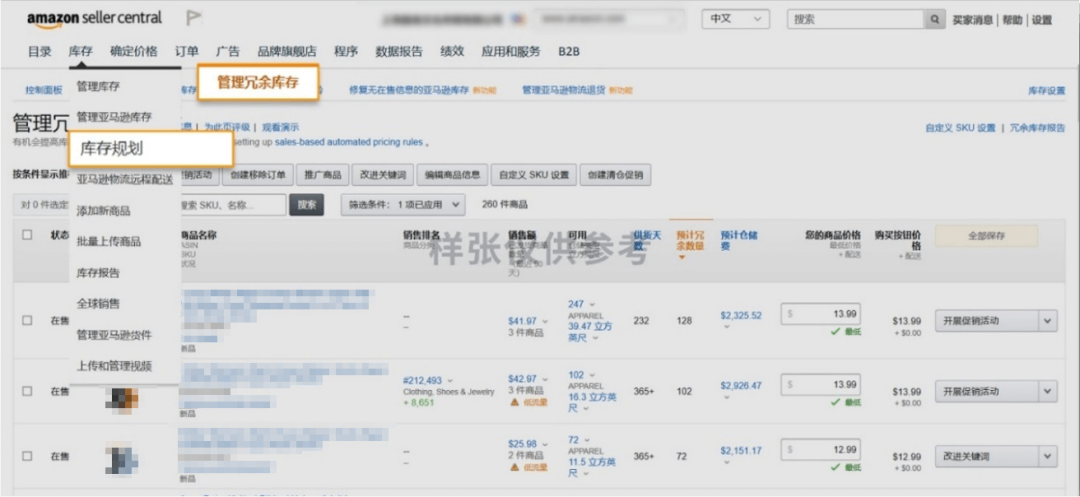
Task: Choose 库存规划 from the inventory menu
Action: point(151,149)
